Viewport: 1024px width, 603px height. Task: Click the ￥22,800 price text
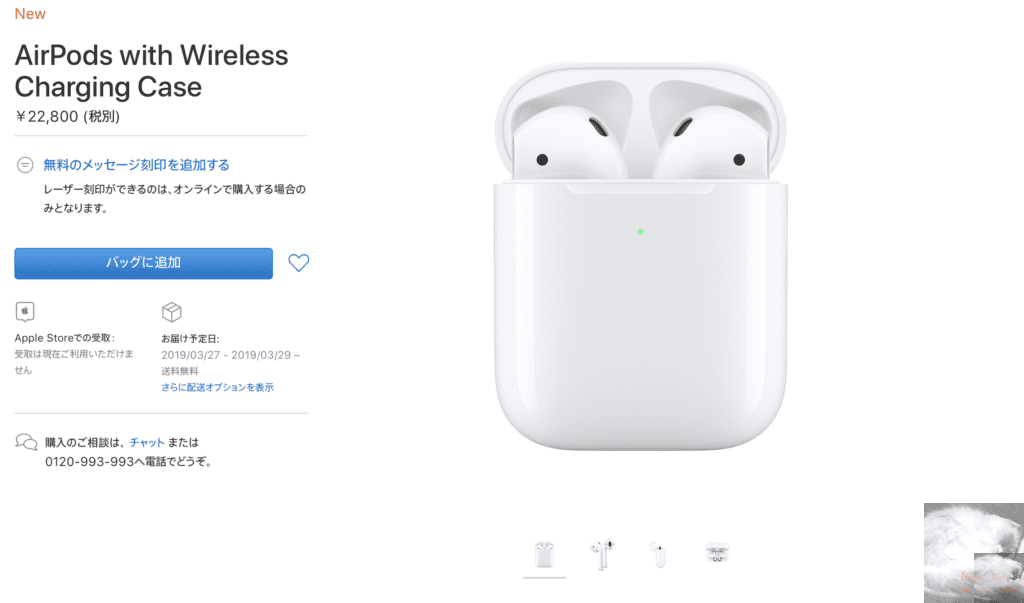[x=67, y=116]
